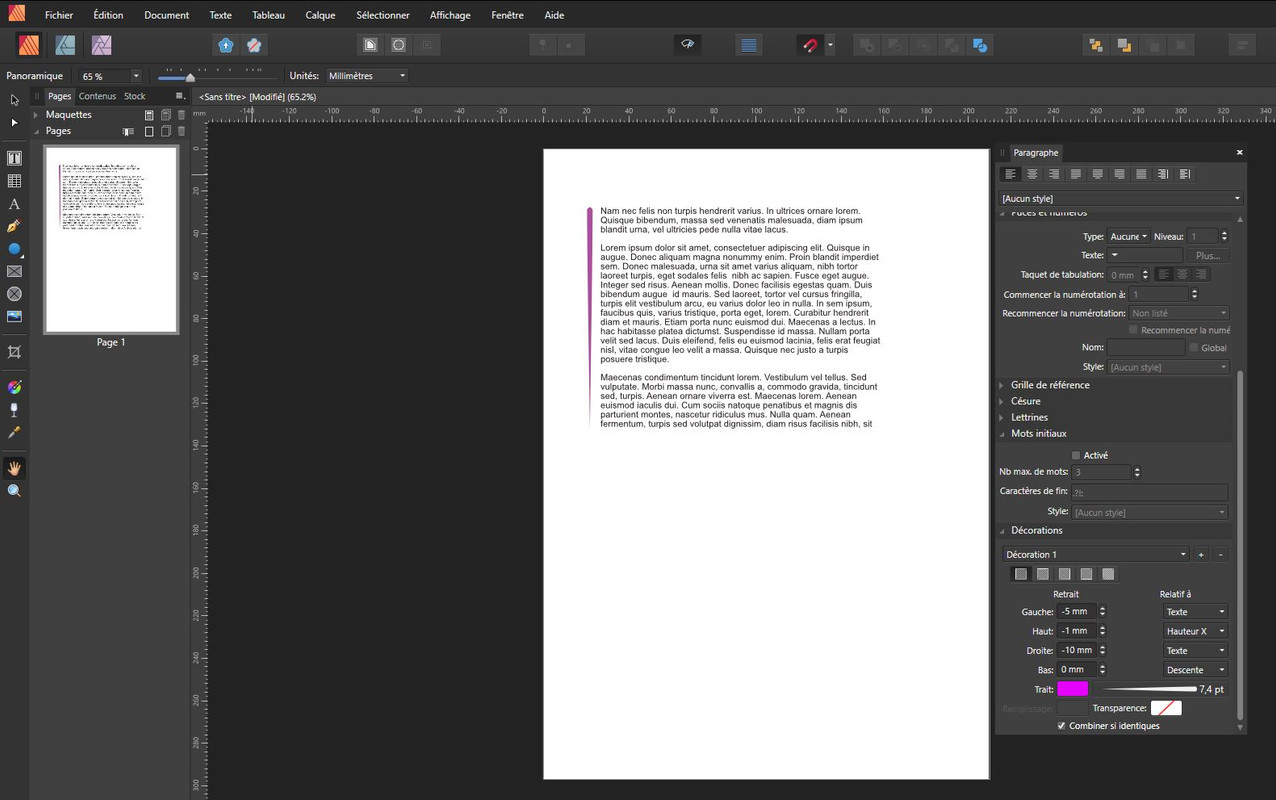1276x800 pixels.
Task: Open the Texte menu
Action: pos(220,15)
